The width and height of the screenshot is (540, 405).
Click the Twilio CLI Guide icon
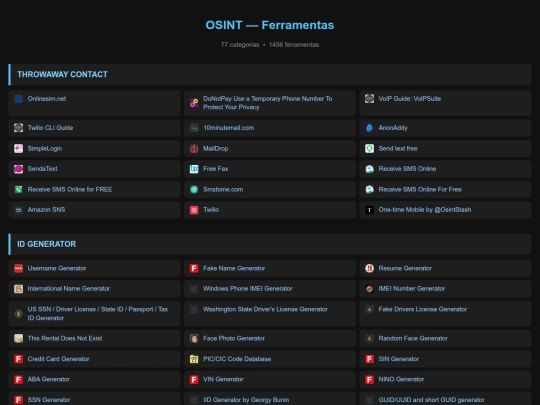tap(19, 128)
